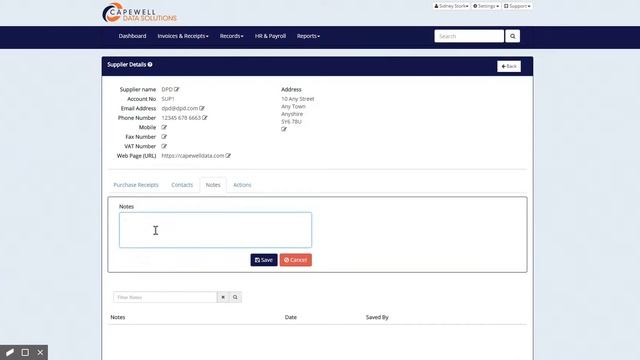This screenshot has height=360, width=640.
Task: Open the Sidney Stork user menu
Action: tap(451, 6)
